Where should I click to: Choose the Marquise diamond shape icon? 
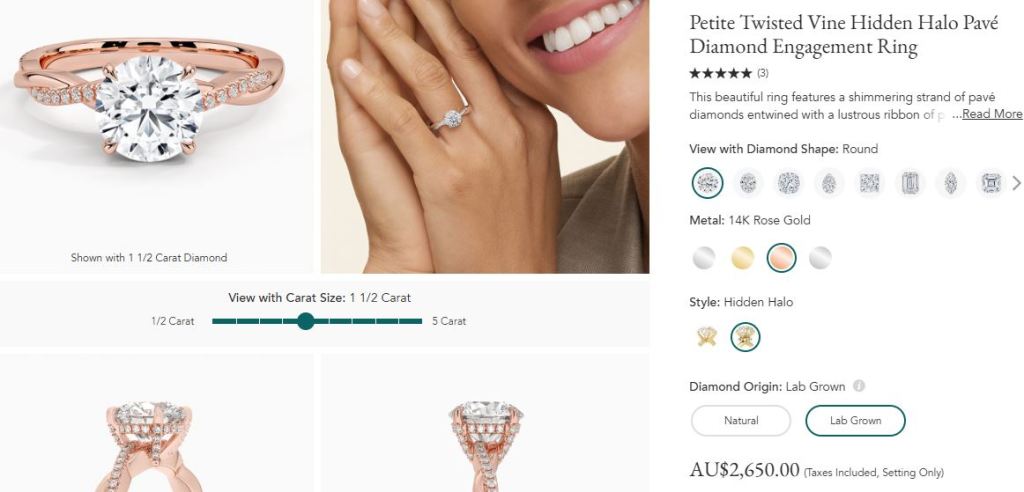pos(951,183)
